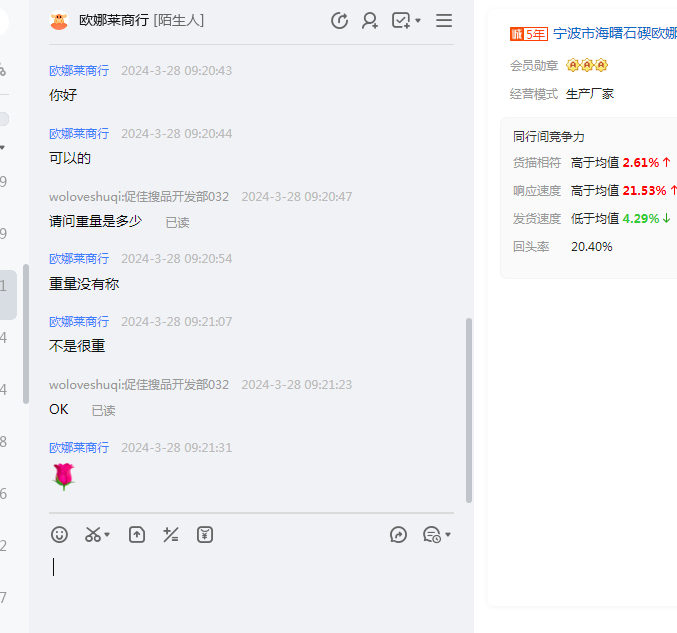Click the upload file icon
The width and height of the screenshot is (677, 633).
click(x=137, y=535)
